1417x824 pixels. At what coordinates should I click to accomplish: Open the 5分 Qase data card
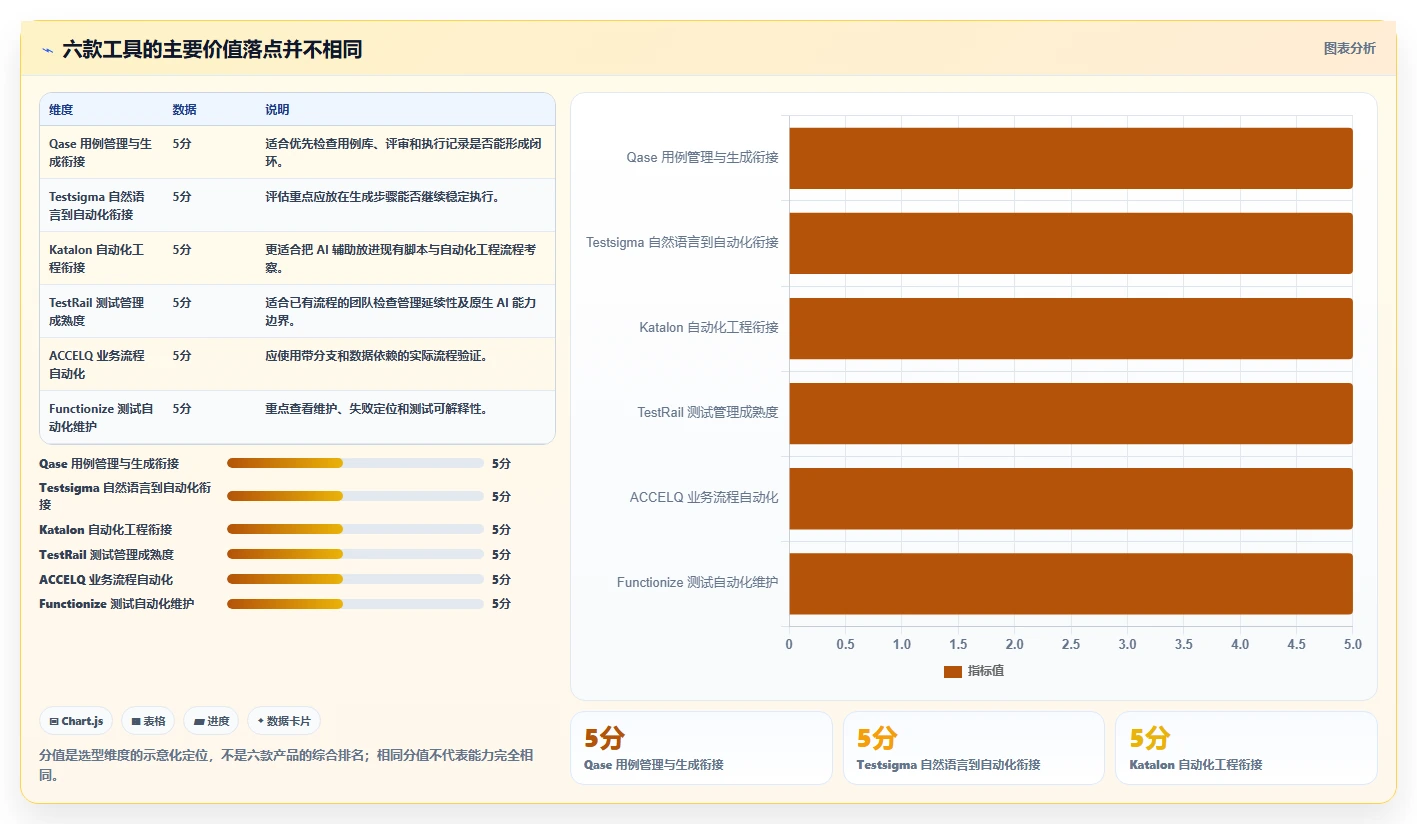click(x=701, y=748)
